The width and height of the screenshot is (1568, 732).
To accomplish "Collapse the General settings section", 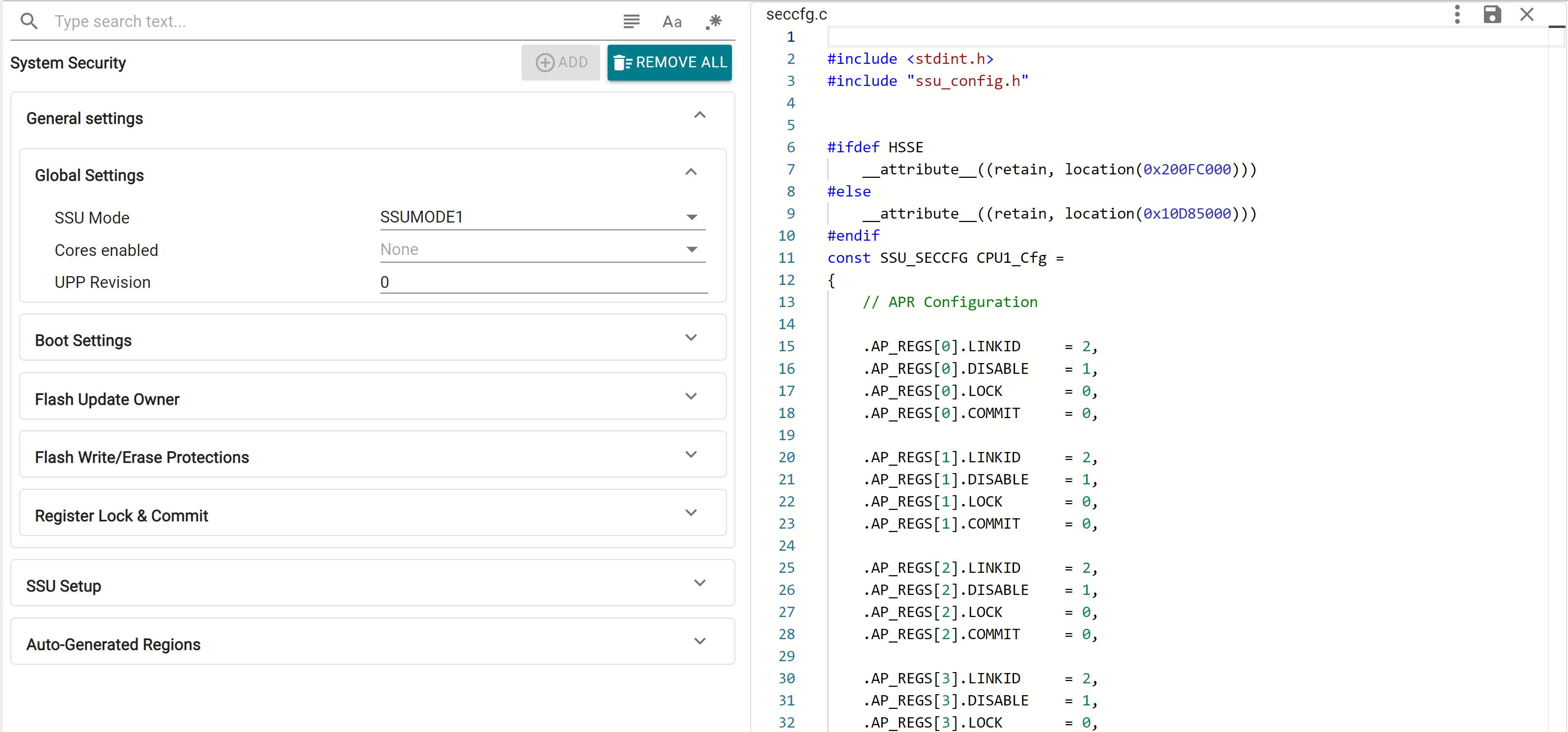I will coord(699,115).
